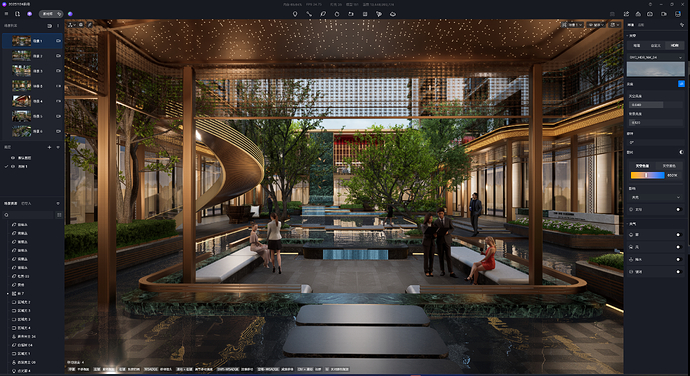Toggle the bottom-most weather switch
The width and height of the screenshot is (690, 376).
coord(678,272)
